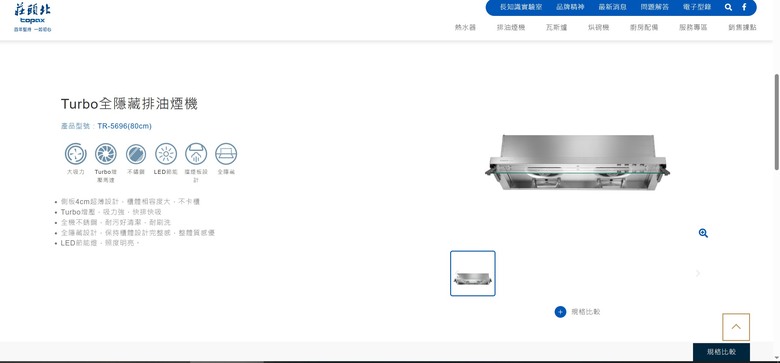
Task: Open the Facebook icon link
Action: point(744,7)
